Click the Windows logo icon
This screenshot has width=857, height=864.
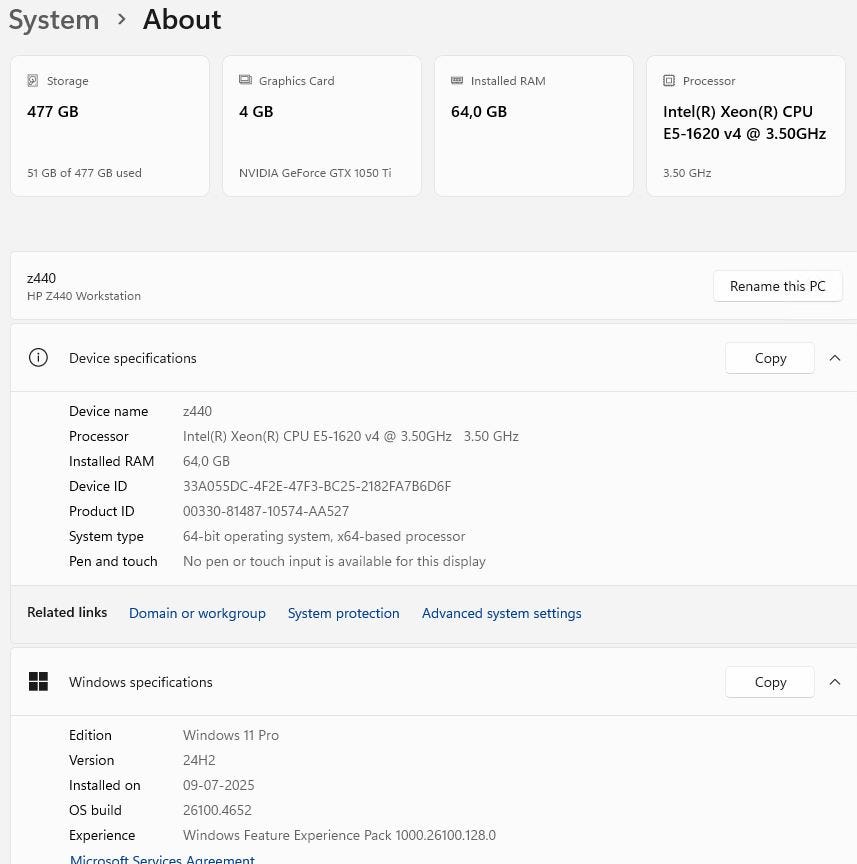[38, 682]
